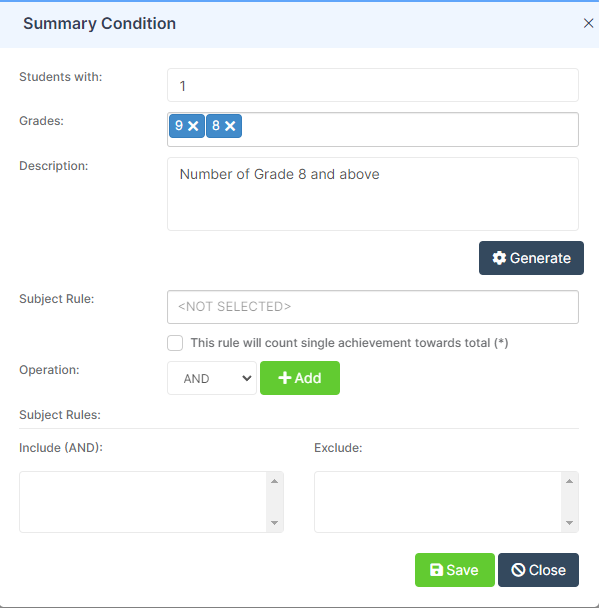Viewport: 599px width, 608px height.
Task: Click the floppy disk icon on the Save button
Action: (x=436, y=570)
